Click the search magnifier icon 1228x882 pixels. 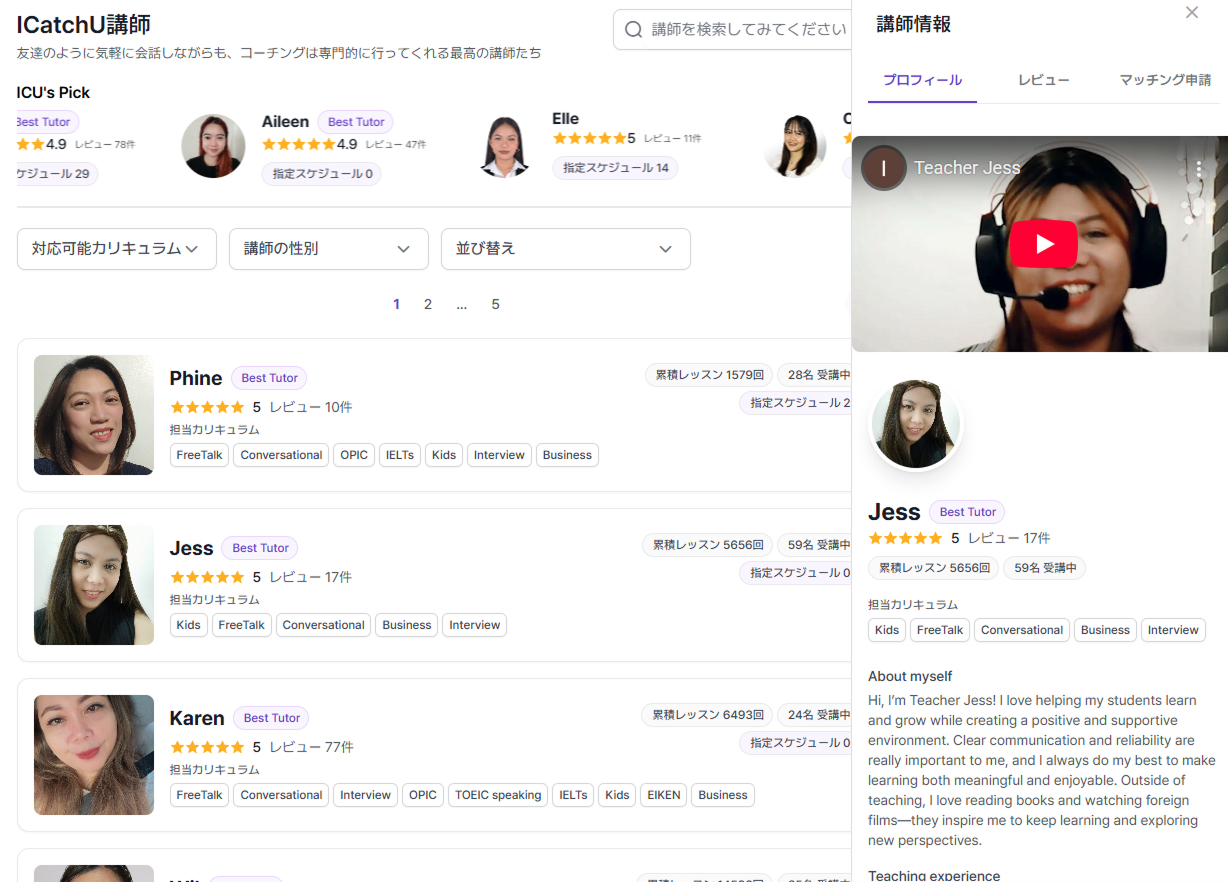click(633, 30)
